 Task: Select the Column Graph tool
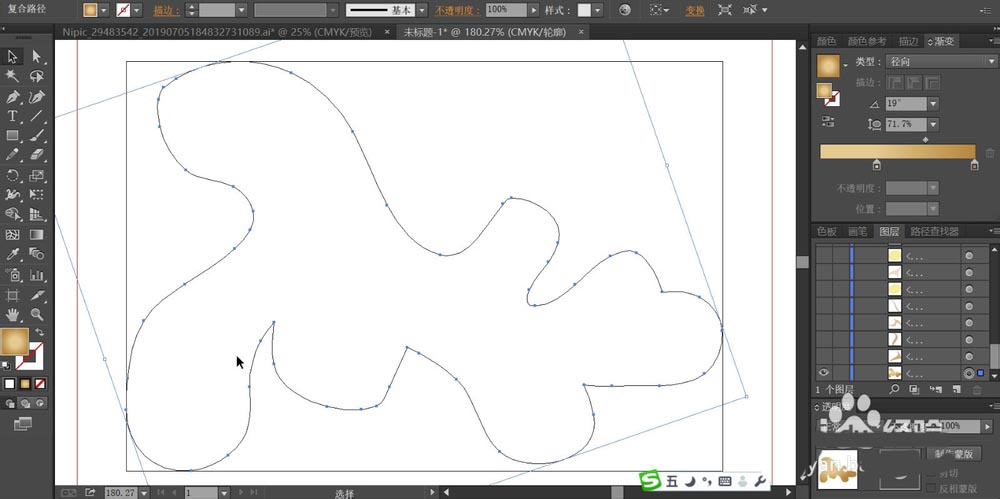[36, 275]
